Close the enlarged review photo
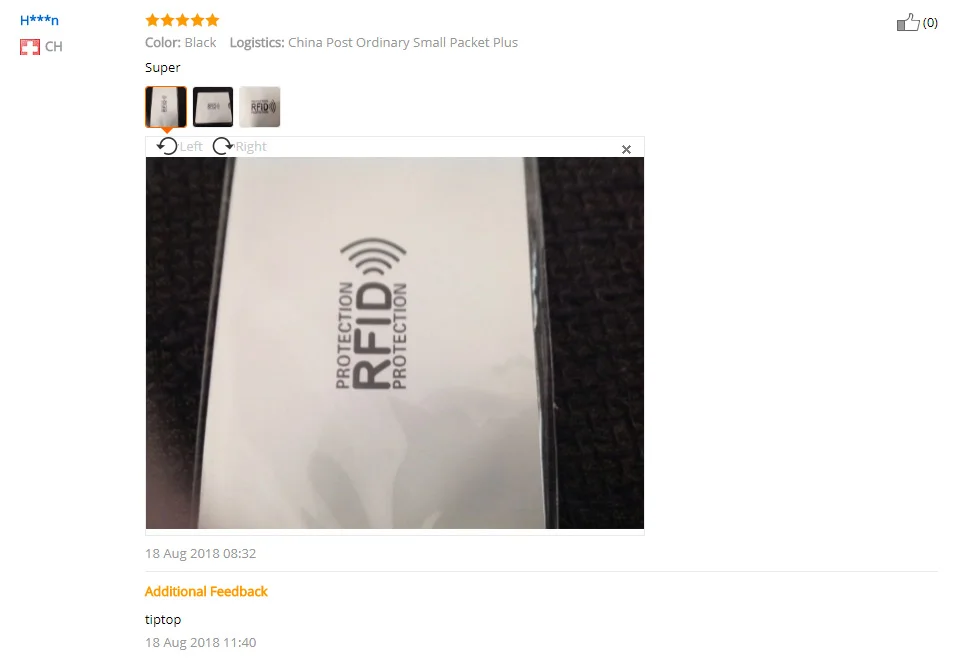Viewport: 973px width, 659px height. pos(626,150)
